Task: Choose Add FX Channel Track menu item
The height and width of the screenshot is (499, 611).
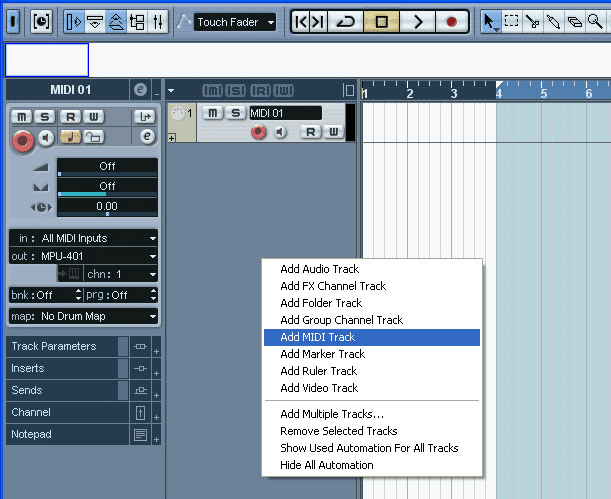Action: pyautogui.click(x=372, y=286)
